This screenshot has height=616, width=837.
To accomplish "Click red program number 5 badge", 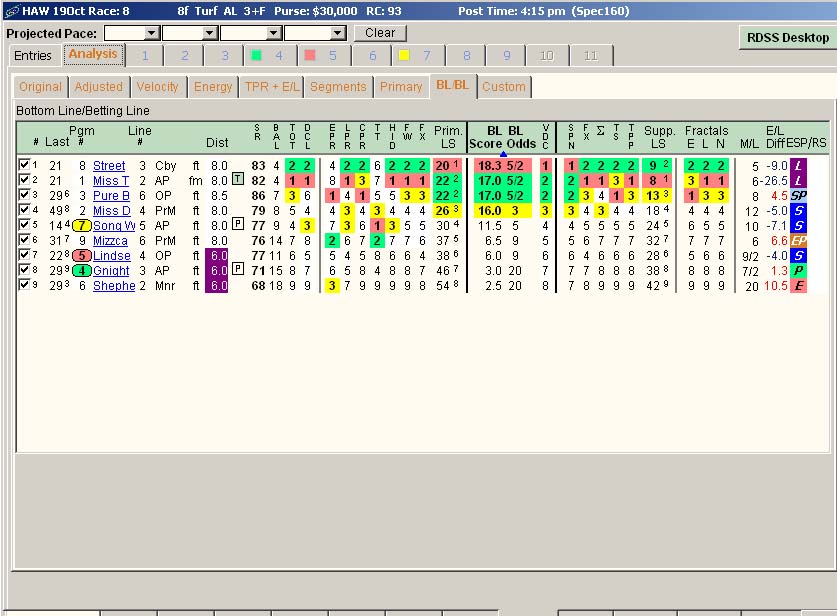I will tap(82, 256).
